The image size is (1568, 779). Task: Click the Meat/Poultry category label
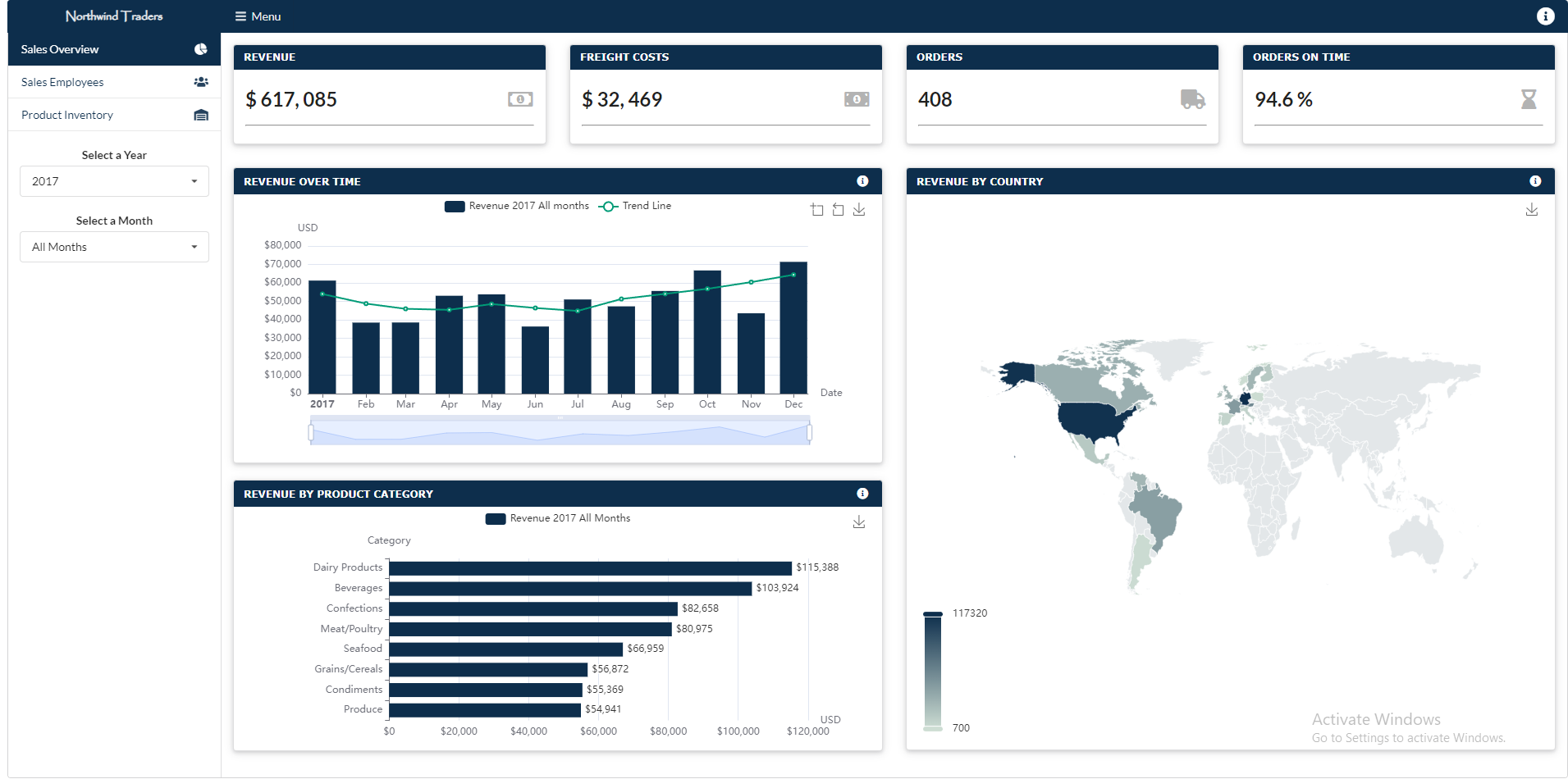point(351,629)
